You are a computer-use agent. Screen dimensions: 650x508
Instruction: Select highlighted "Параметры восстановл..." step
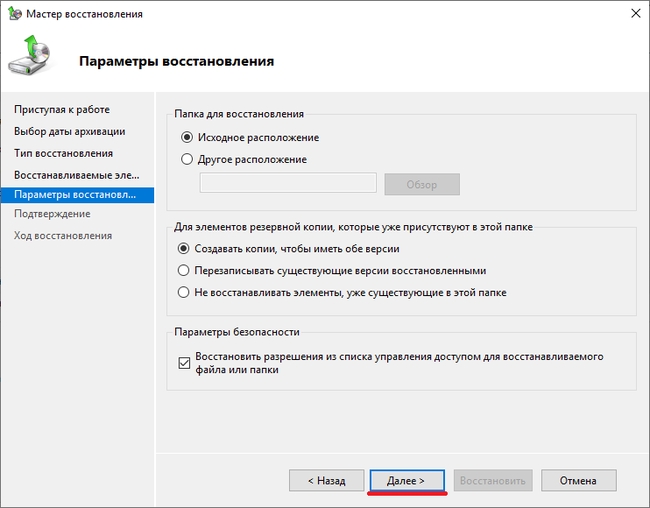(x=77, y=195)
